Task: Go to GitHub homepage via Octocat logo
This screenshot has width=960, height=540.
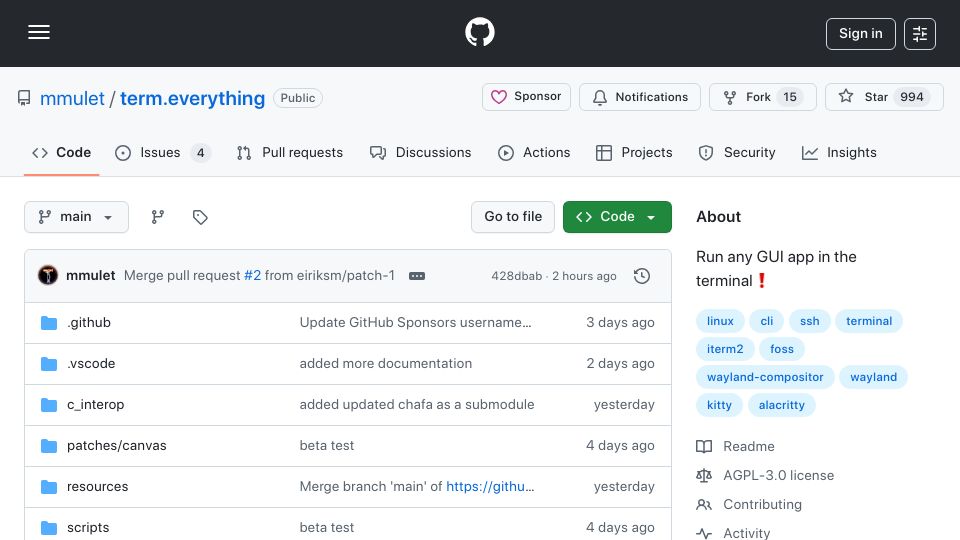Action: pos(480,32)
